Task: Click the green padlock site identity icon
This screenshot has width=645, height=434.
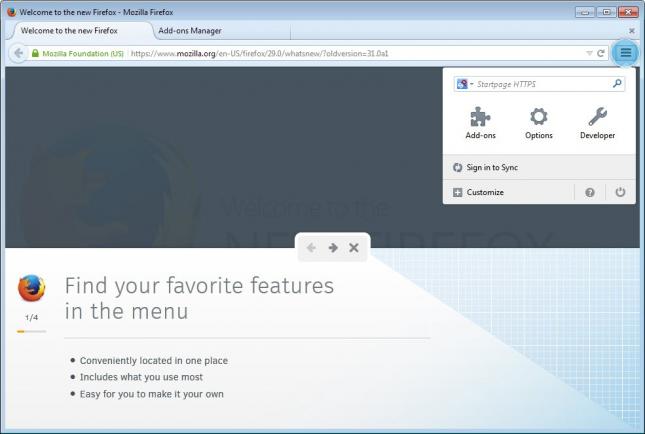Action: click(x=35, y=53)
